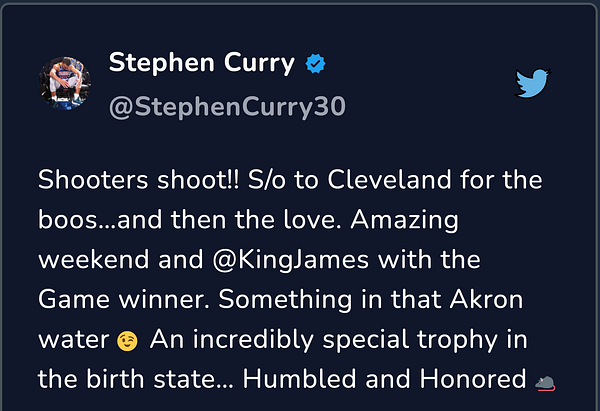Open Stephen Curry's profile picture

(65, 83)
